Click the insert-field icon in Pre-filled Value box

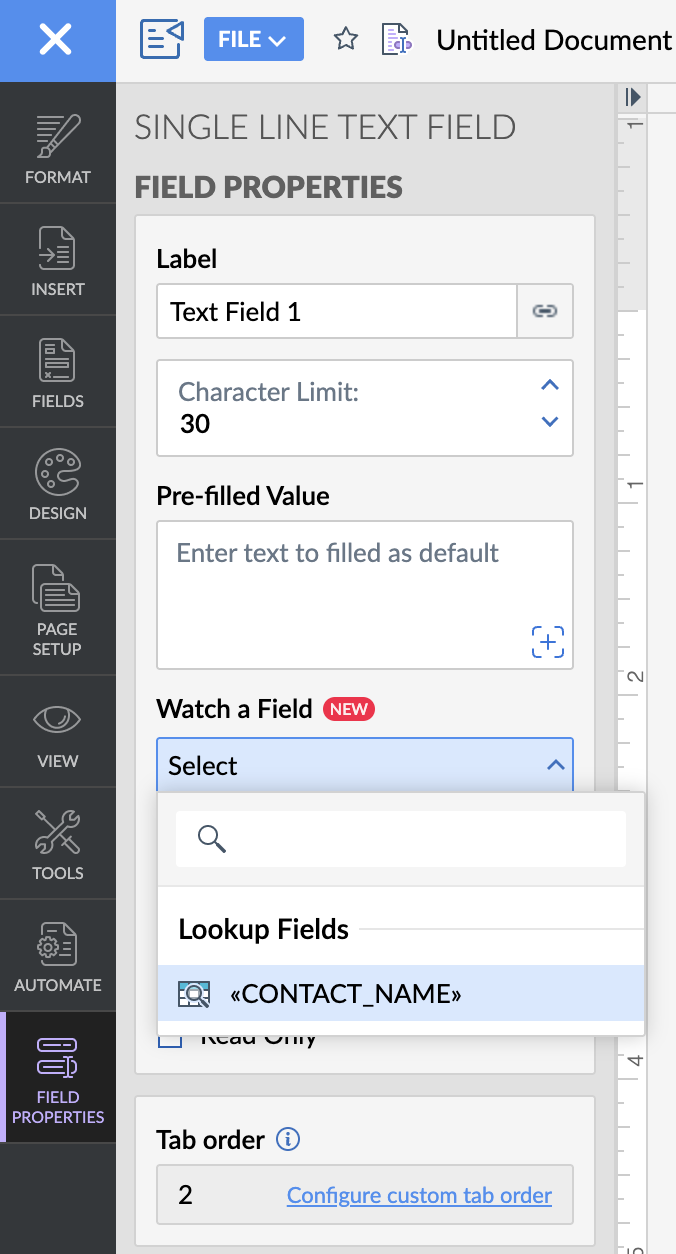click(x=548, y=641)
